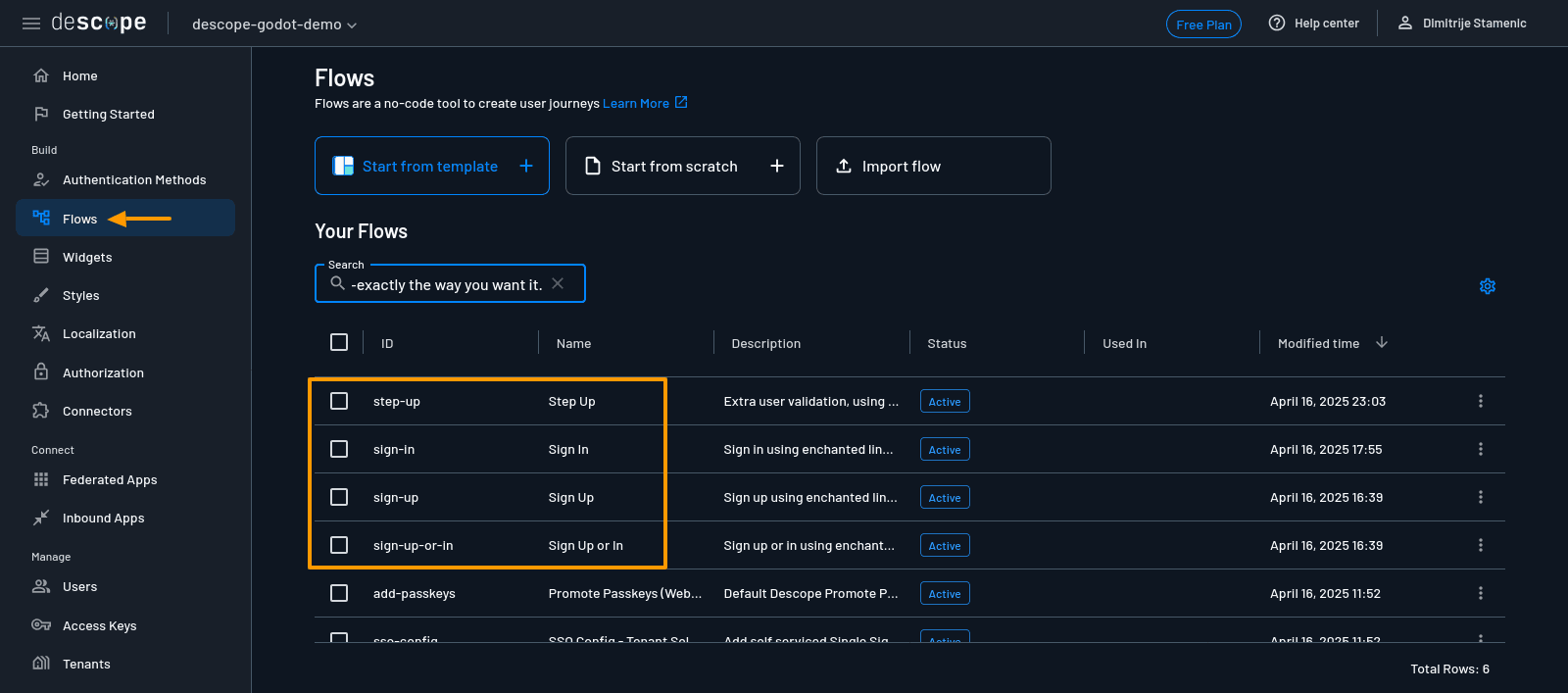Open Connectors from the sidebar
Screen dimensions: 1568x693
point(97,412)
